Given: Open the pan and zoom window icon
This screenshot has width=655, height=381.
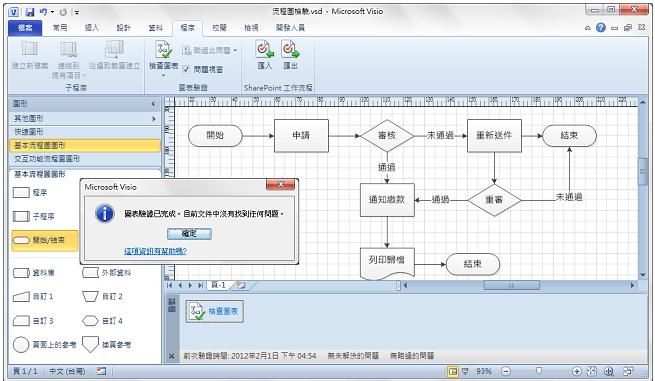Looking at the screenshot, I should [609, 371].
